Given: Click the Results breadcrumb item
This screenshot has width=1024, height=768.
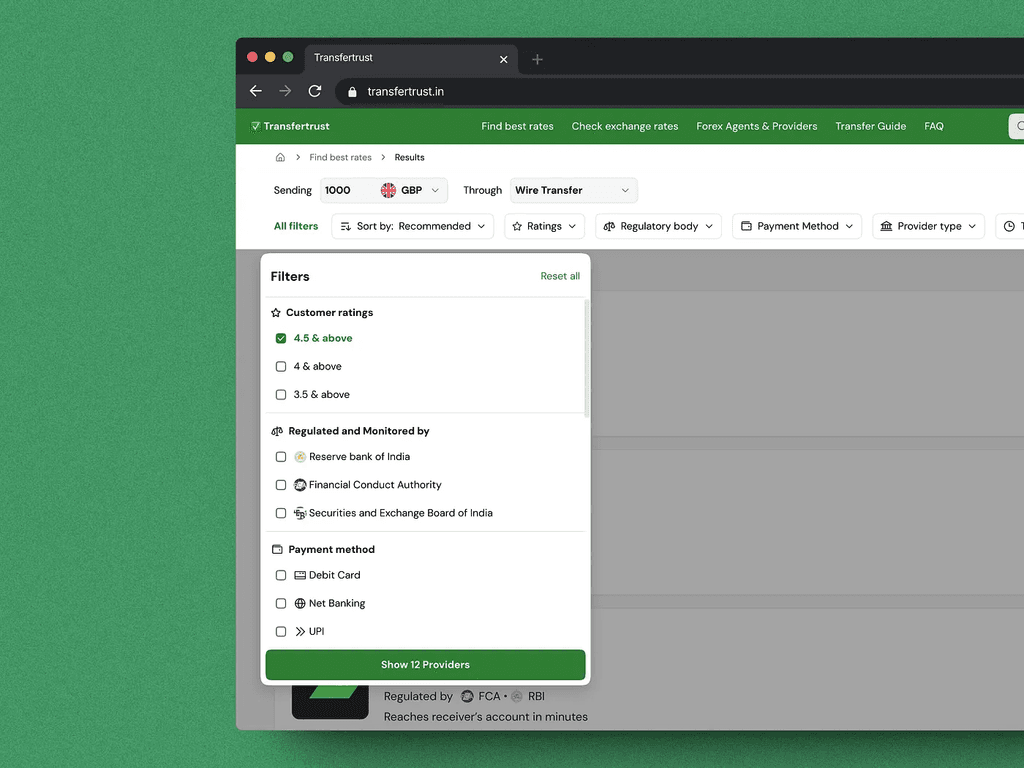Looking at the screenshot, I should (409, 157).
